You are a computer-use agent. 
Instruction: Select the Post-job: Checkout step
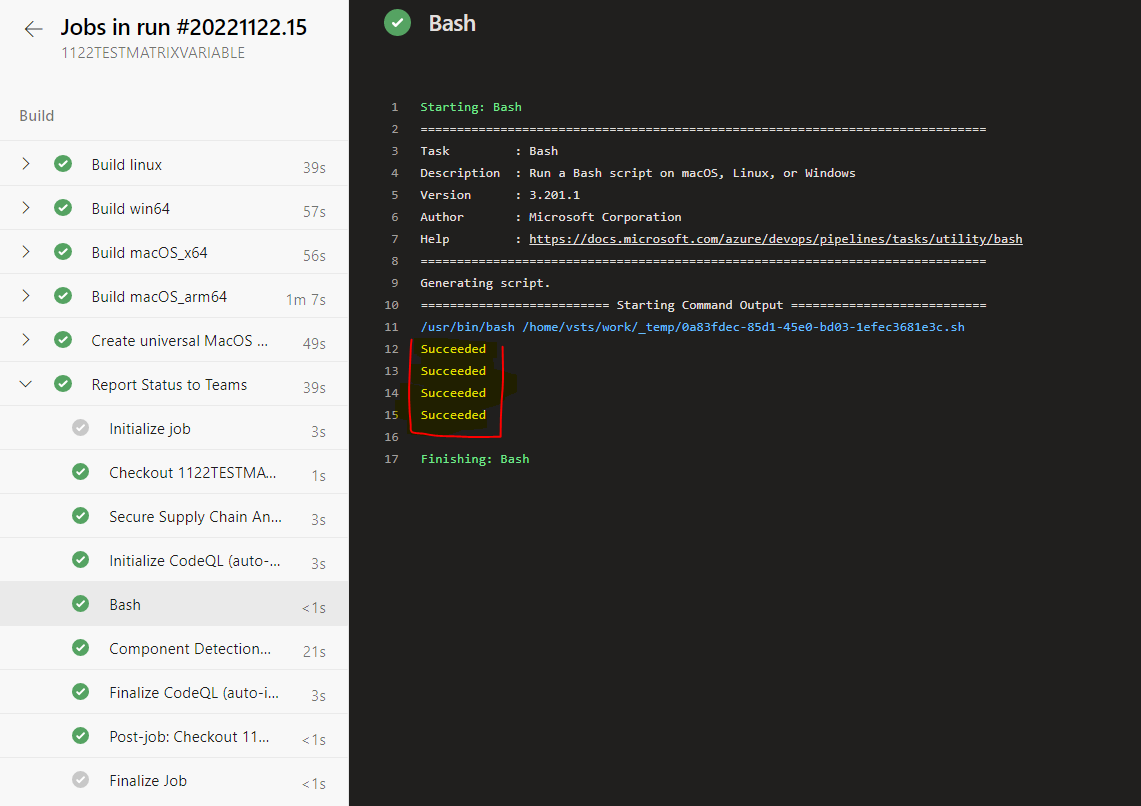coord(189,736)
